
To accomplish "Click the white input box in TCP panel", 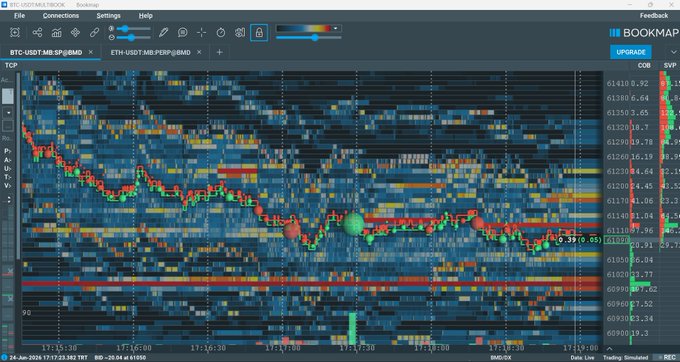I will click(7, 96).
